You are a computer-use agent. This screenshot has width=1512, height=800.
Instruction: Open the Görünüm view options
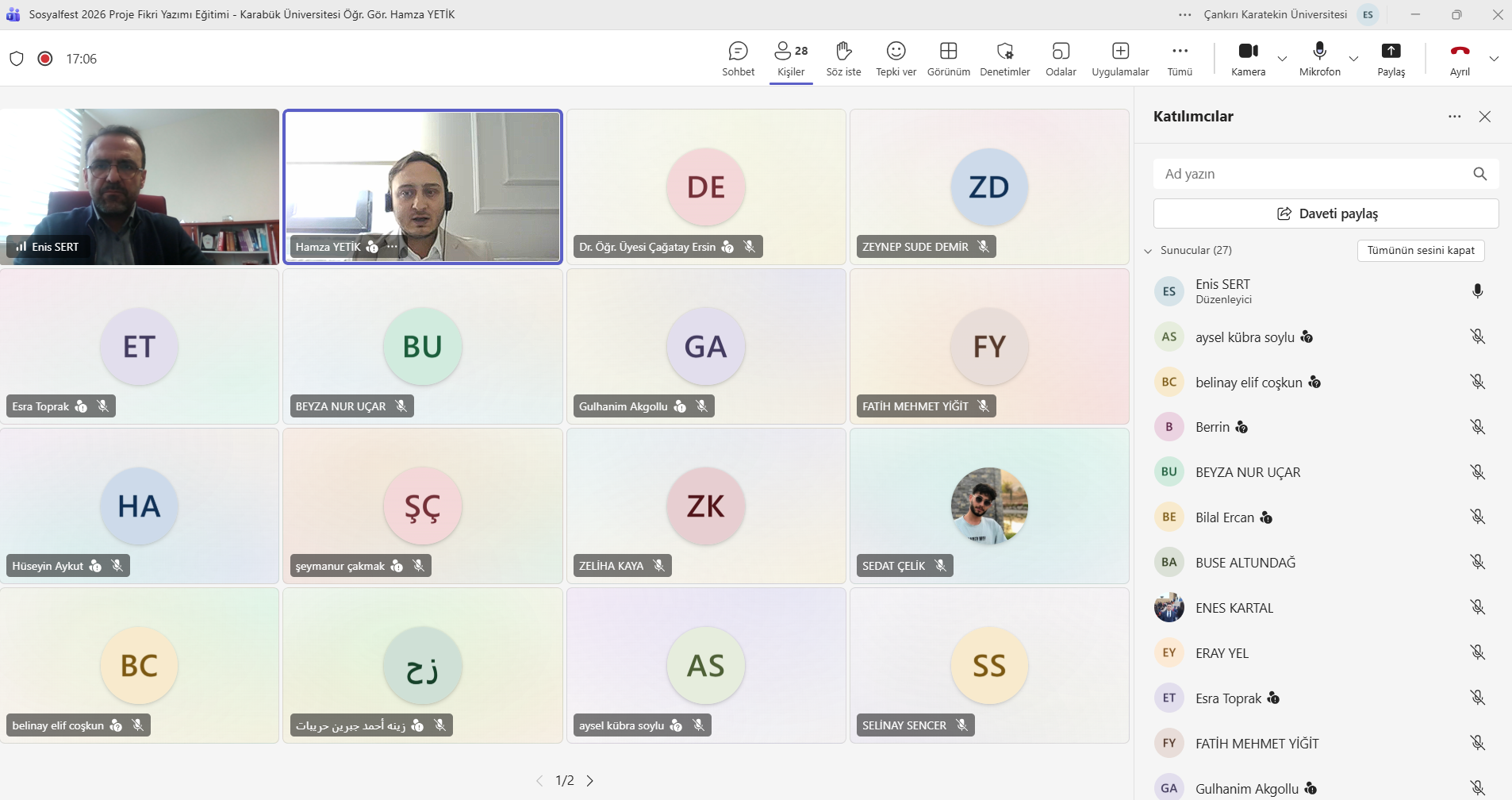coord(948,59)
